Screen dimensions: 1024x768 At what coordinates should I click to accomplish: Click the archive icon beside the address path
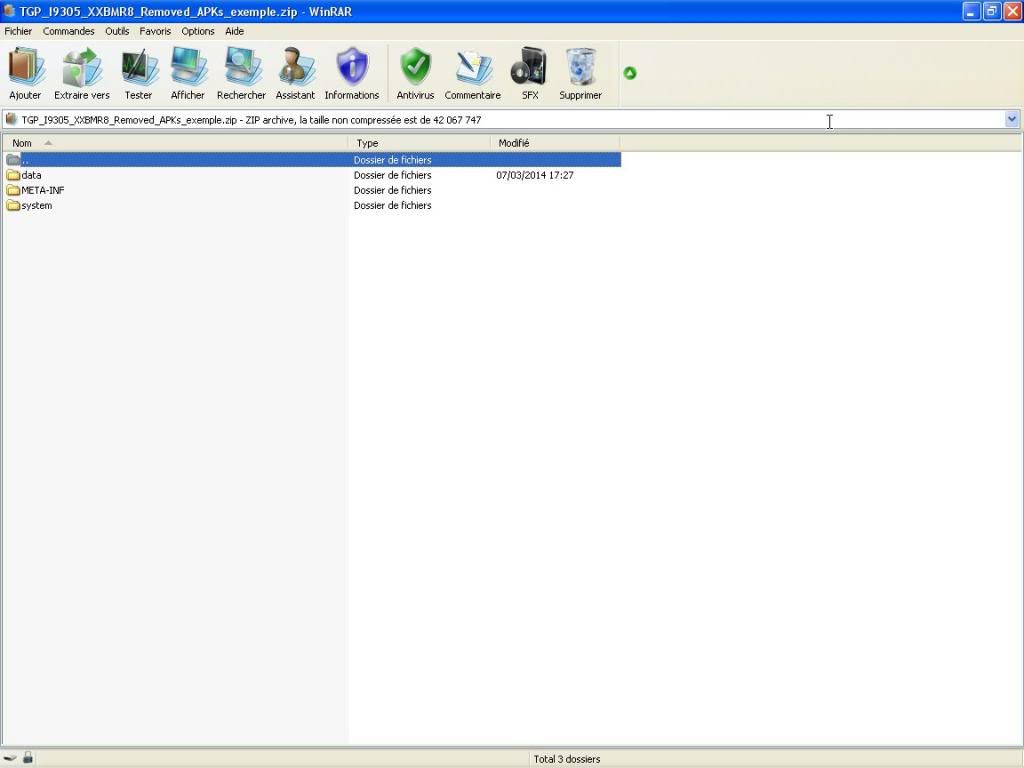point(10,120)
